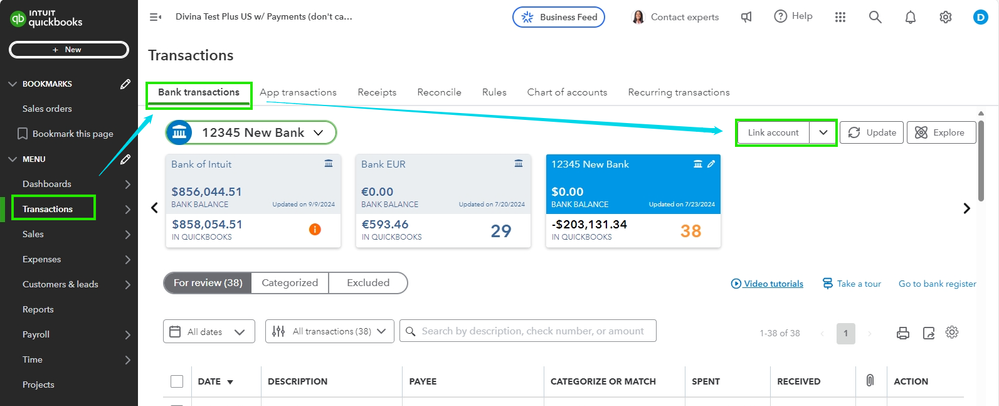
Task: Click the megaphone announcements icon
Action: point(746,17)
